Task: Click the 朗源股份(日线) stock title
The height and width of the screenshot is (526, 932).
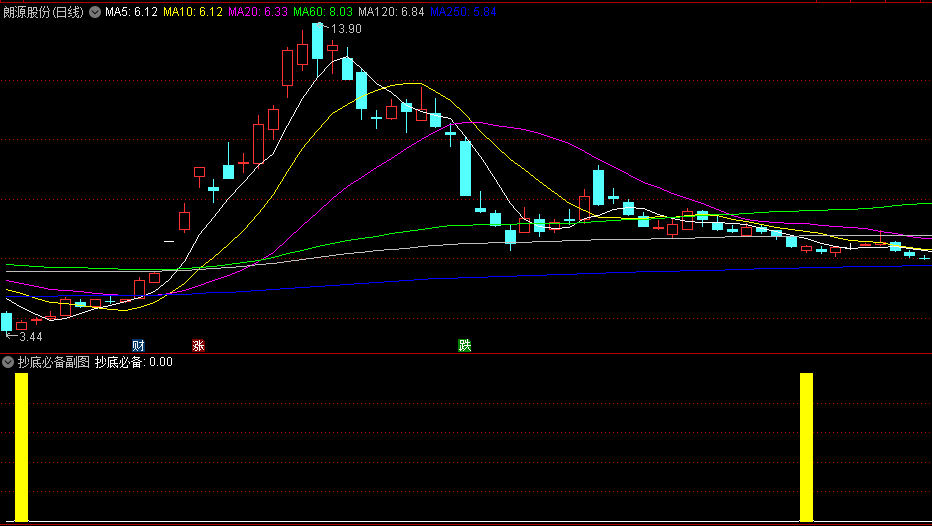Action: [x=43, y=12]
